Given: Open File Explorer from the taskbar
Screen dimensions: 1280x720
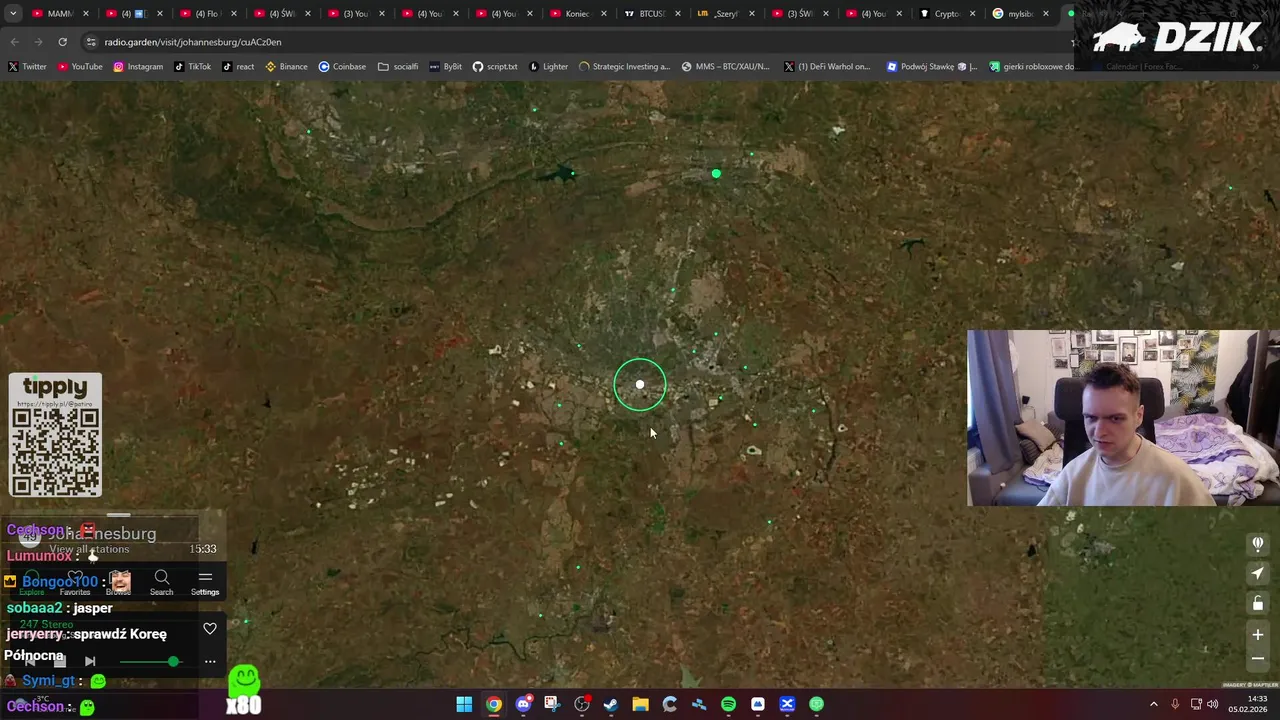Looking at the screenshot, I should coord(640,704).
